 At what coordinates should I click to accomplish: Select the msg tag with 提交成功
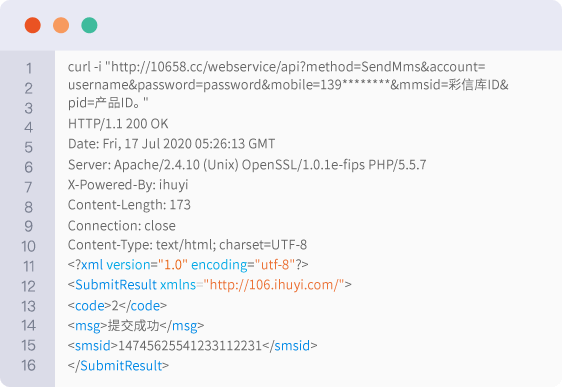pos(136,326)
